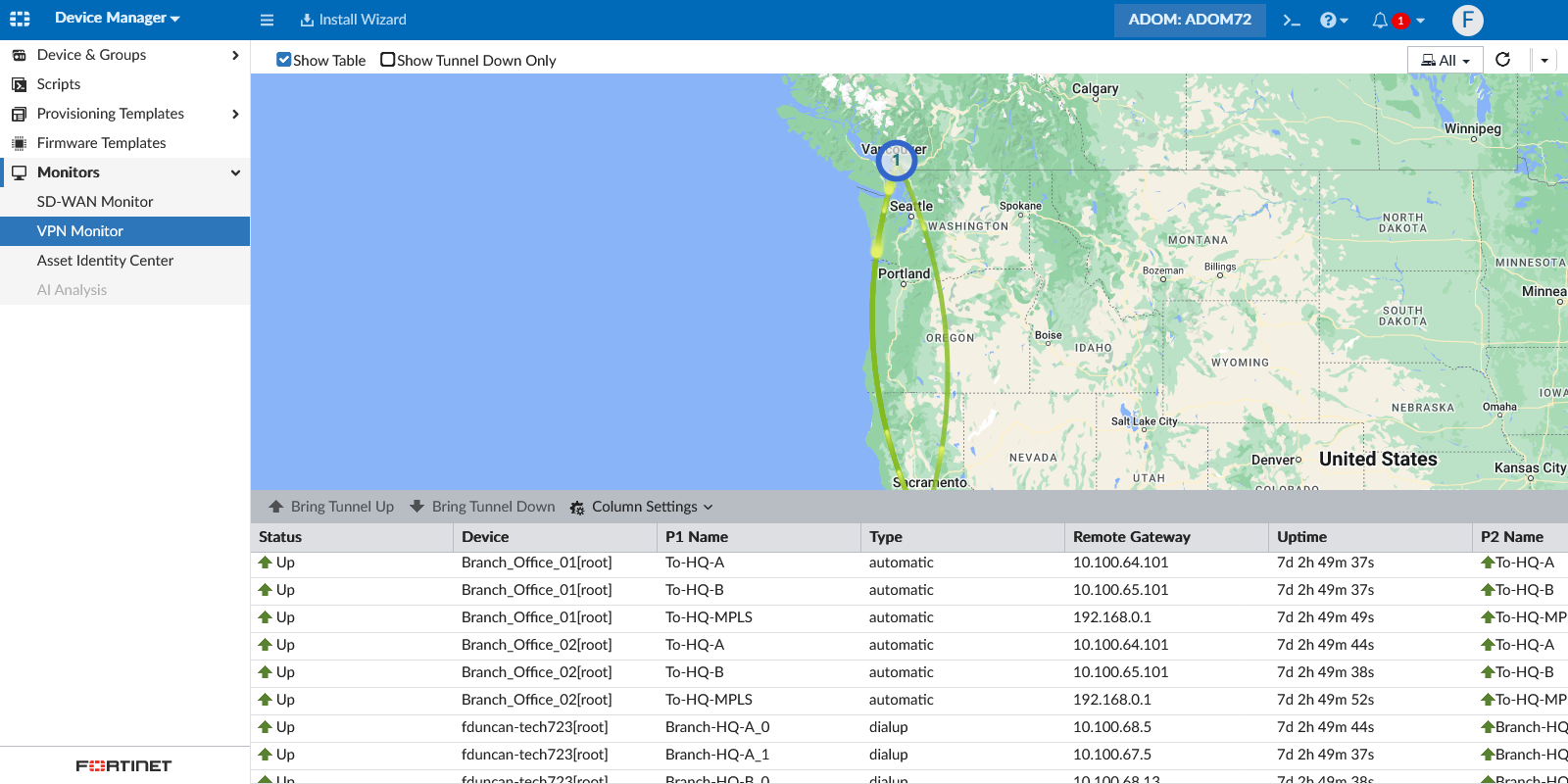The width and height of the screenshot is (1568, 784).
Task: Sort by Uptime column header
Action: 1370,537
